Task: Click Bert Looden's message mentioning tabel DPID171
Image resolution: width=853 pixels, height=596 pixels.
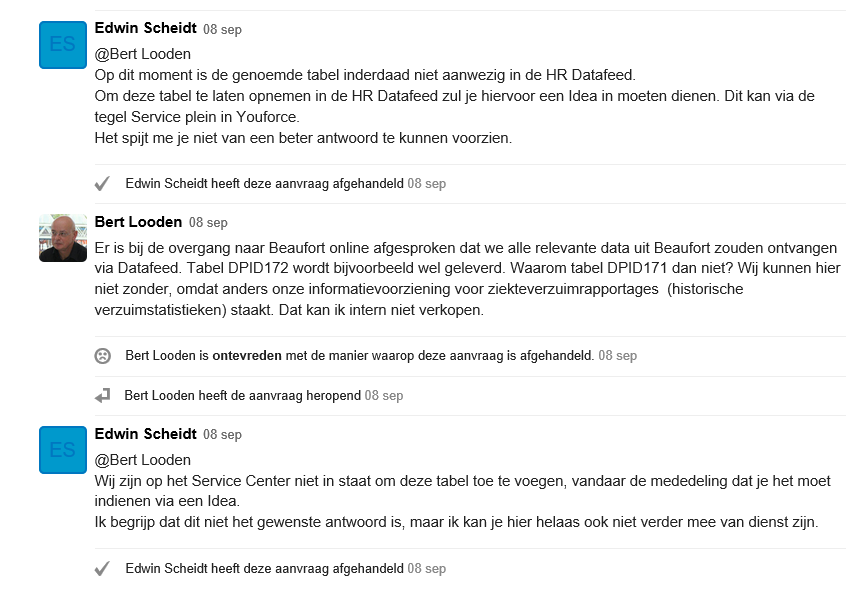Action: [x=466, y=279]
